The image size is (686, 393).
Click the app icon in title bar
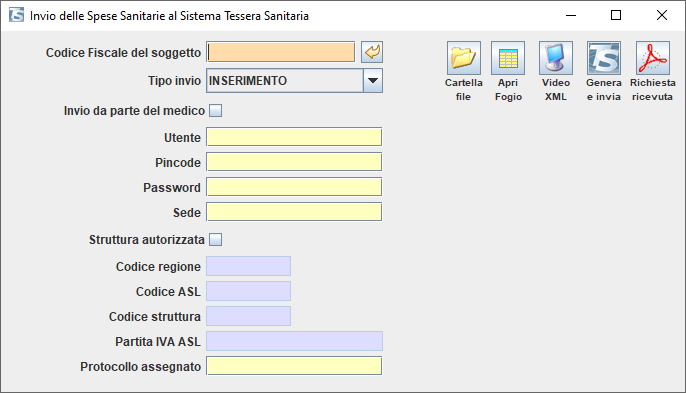(17, 15)
